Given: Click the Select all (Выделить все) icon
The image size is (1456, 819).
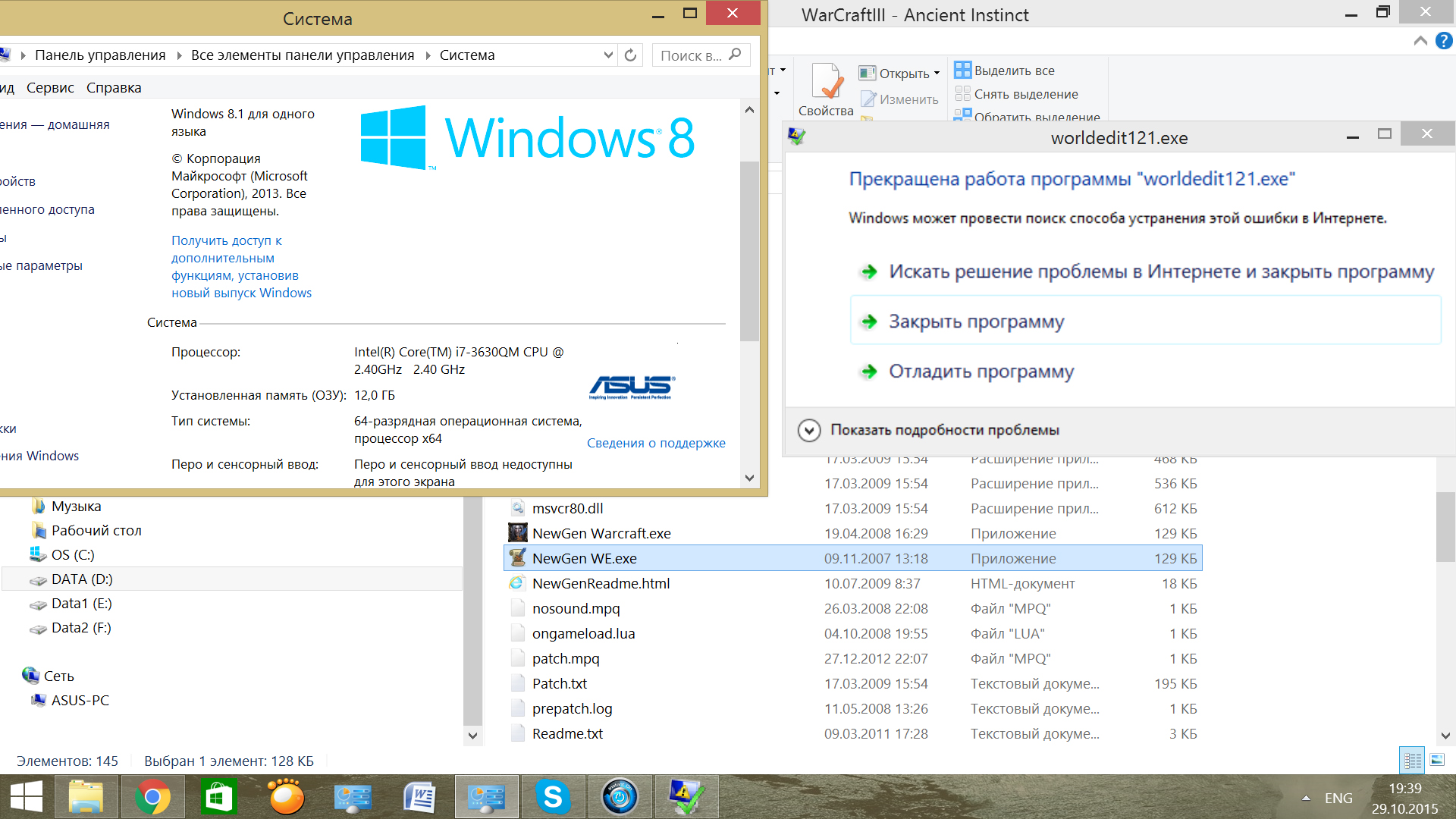Looking at the screenshot, I should 962,71.
